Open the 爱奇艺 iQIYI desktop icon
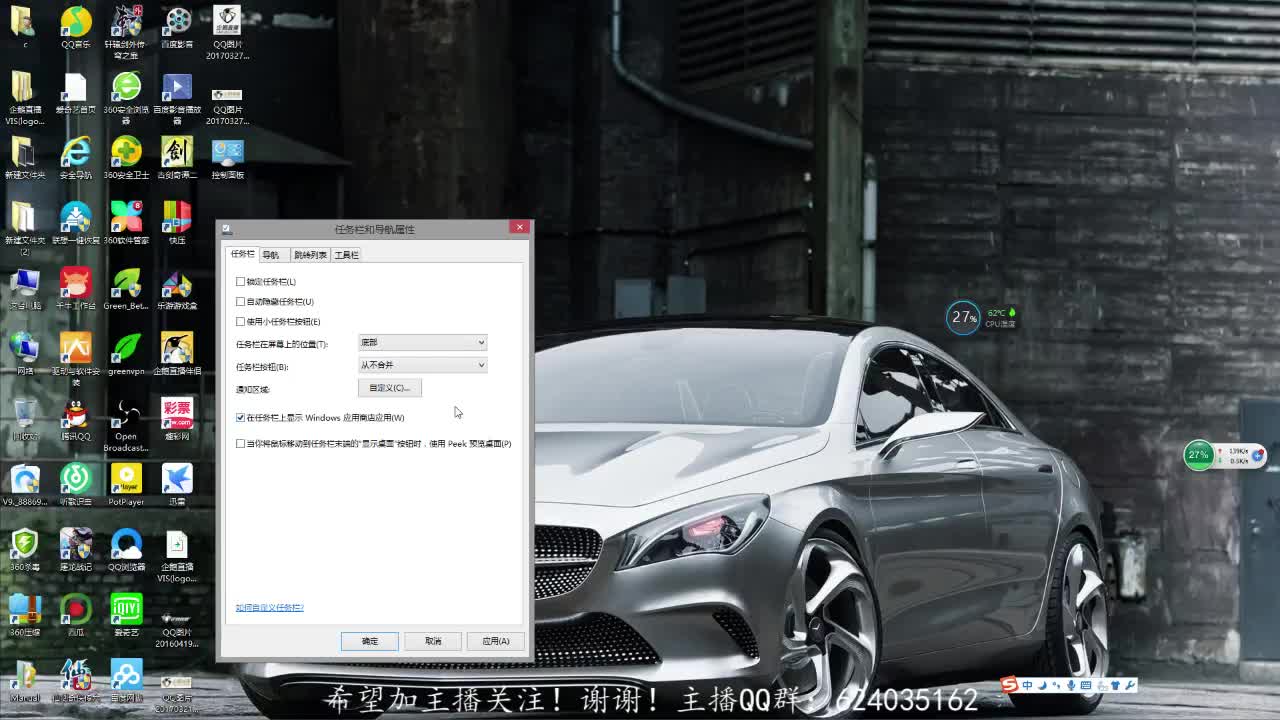The image size is (1280, 720). point(126,610)
